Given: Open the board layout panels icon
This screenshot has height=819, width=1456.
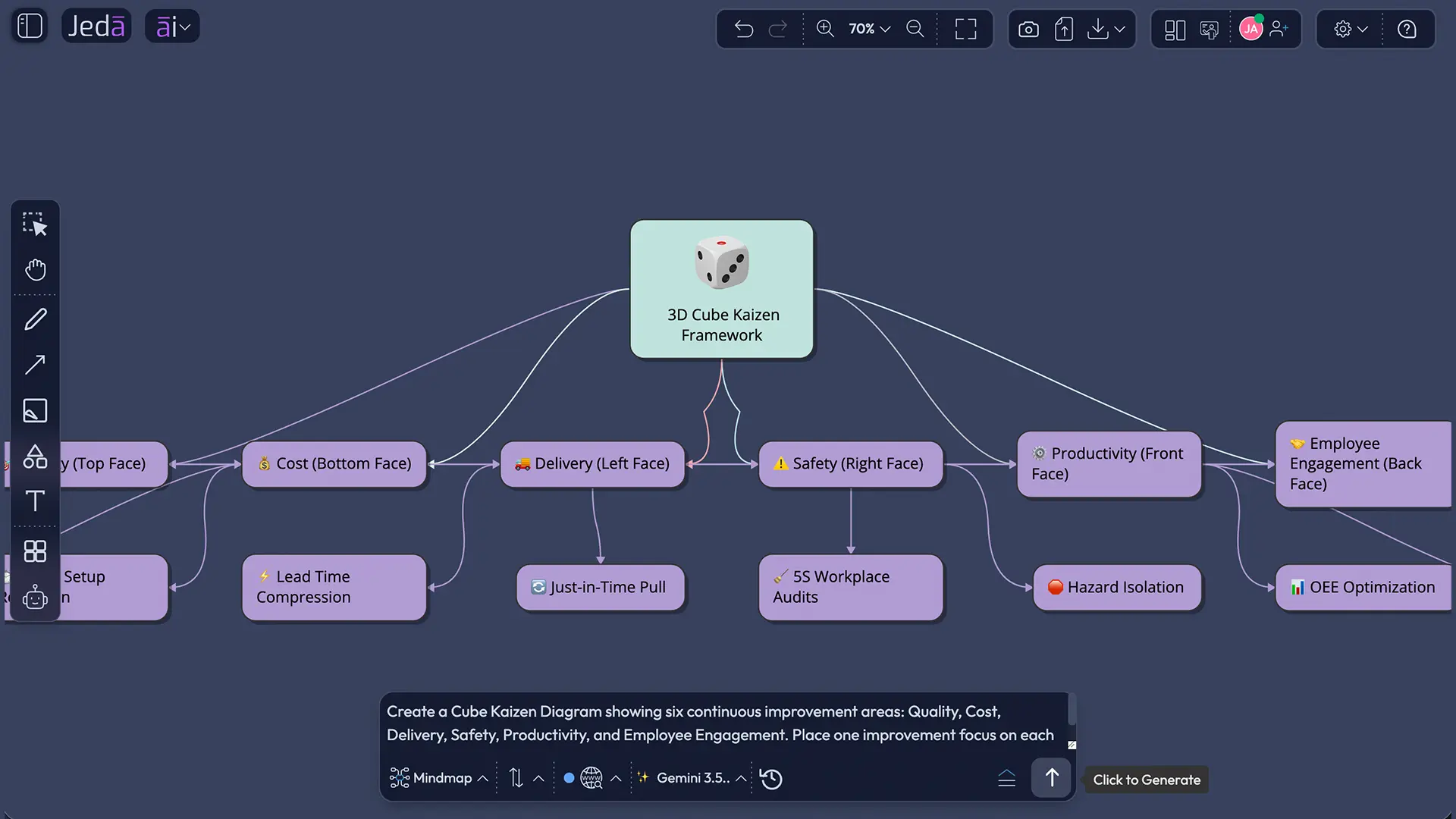Looking at the screenshot, I should tap(1175, 30).
